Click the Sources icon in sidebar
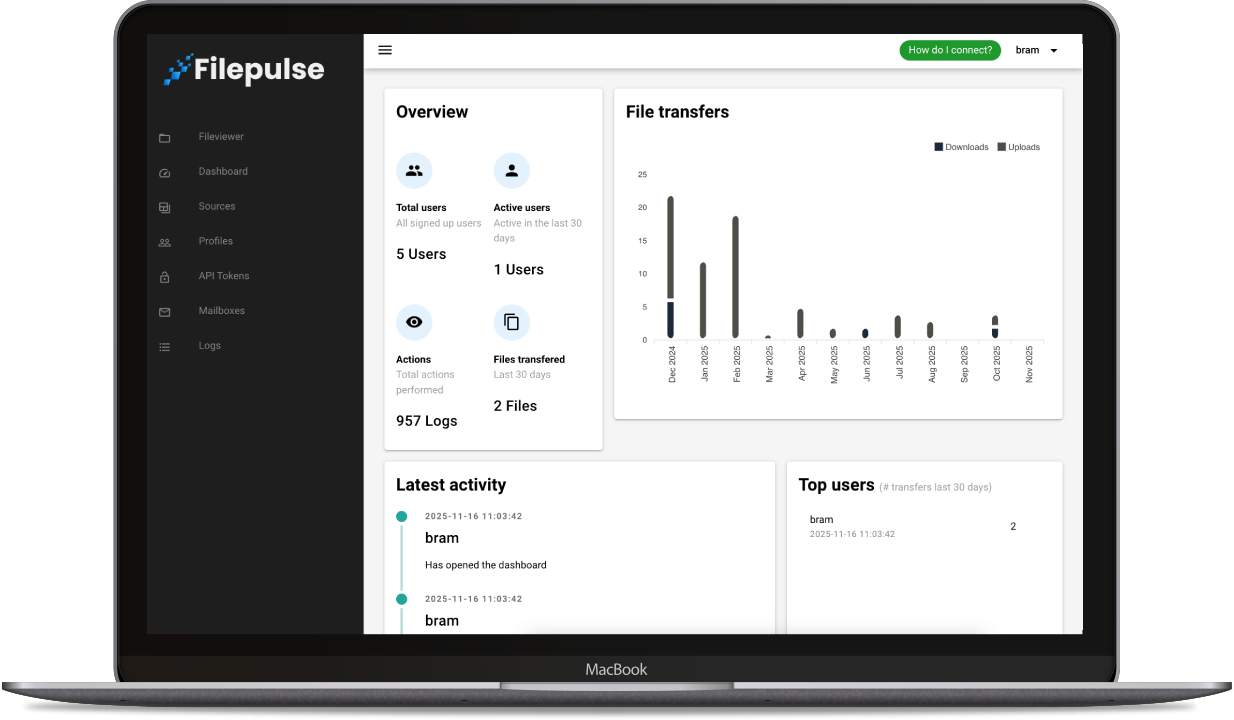Viewport: 1234px width, 720px height. [x=165, y=208]
